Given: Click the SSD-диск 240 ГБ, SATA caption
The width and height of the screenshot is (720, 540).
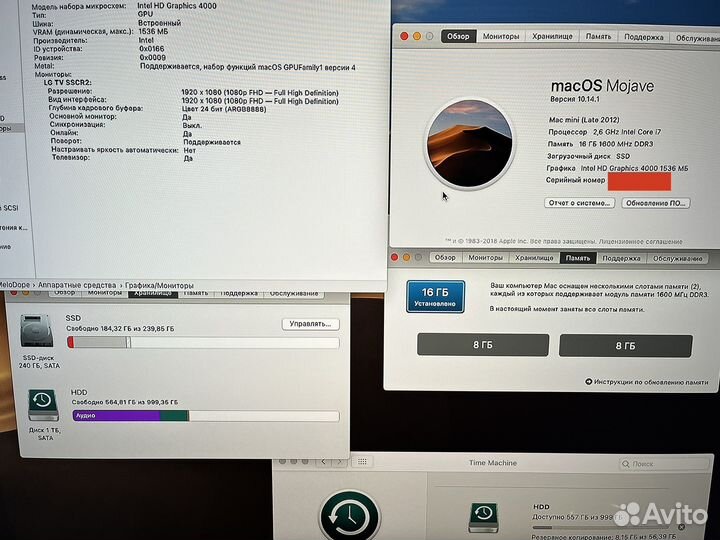Looking at the screenshot, I should pos(39,361).
